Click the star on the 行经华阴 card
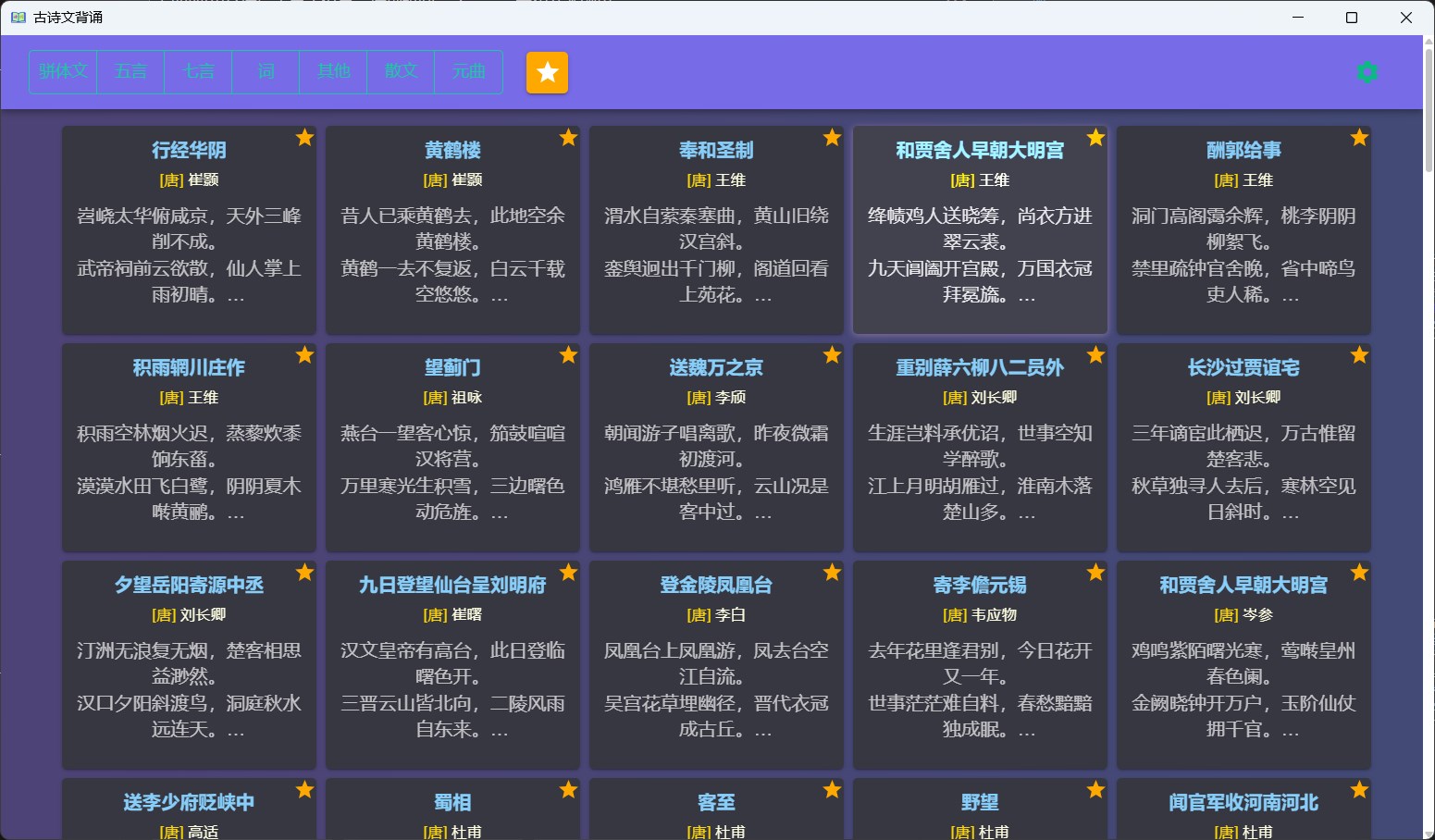The image size is (1435, 840). [x=304, y=138]
